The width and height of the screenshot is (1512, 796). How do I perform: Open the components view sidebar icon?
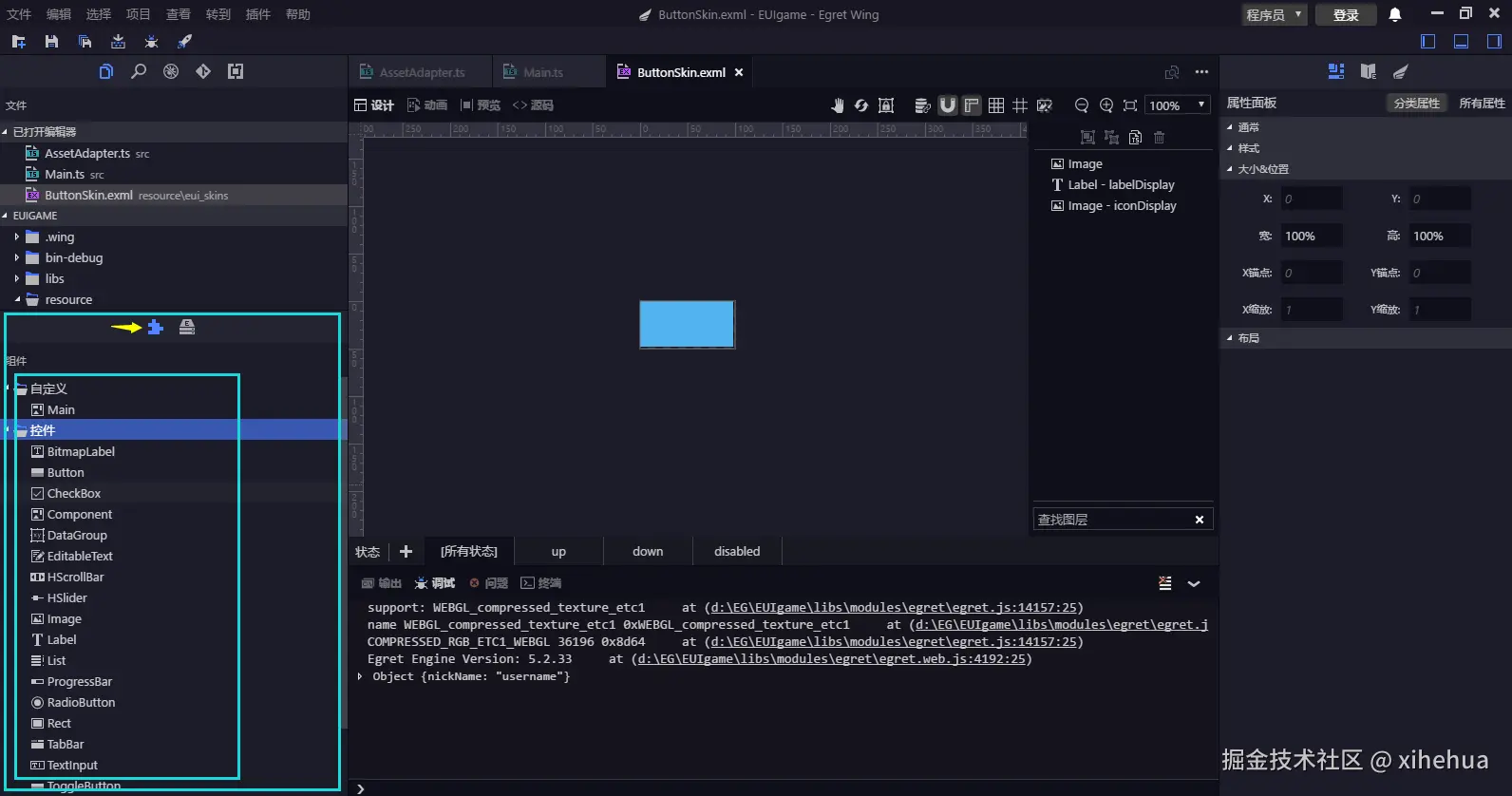236,71
